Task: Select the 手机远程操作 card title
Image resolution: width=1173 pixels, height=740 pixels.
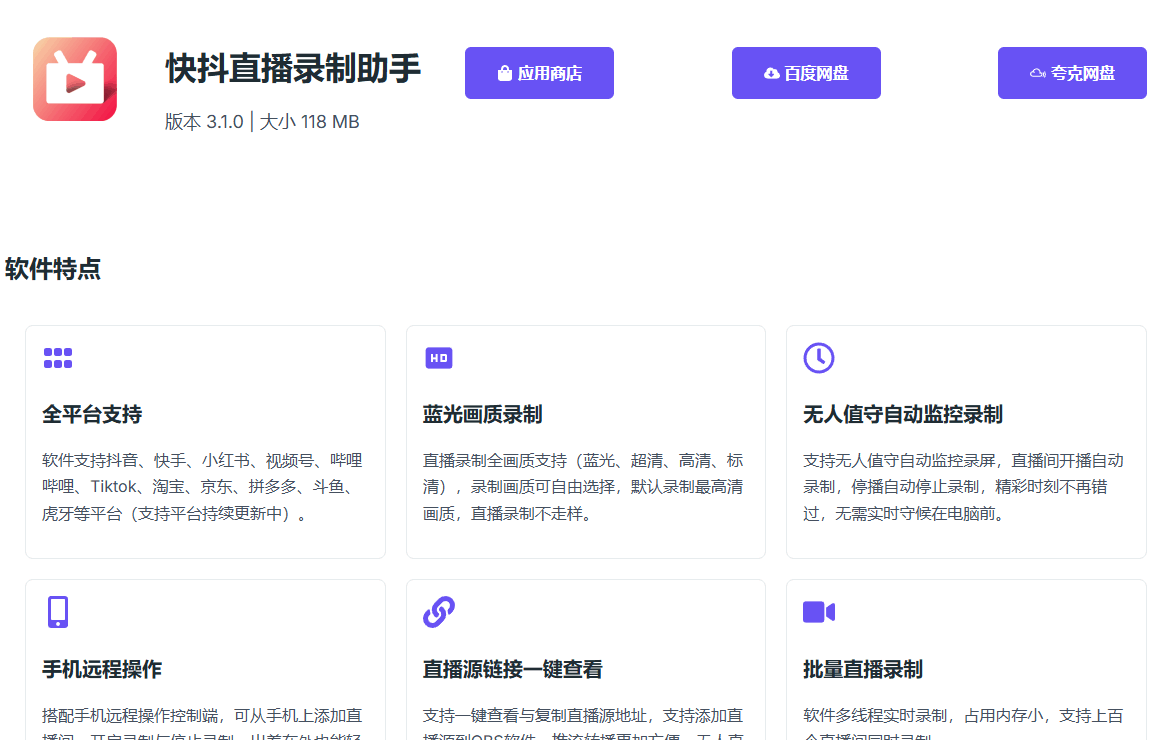Action: [x=102, y=669]
